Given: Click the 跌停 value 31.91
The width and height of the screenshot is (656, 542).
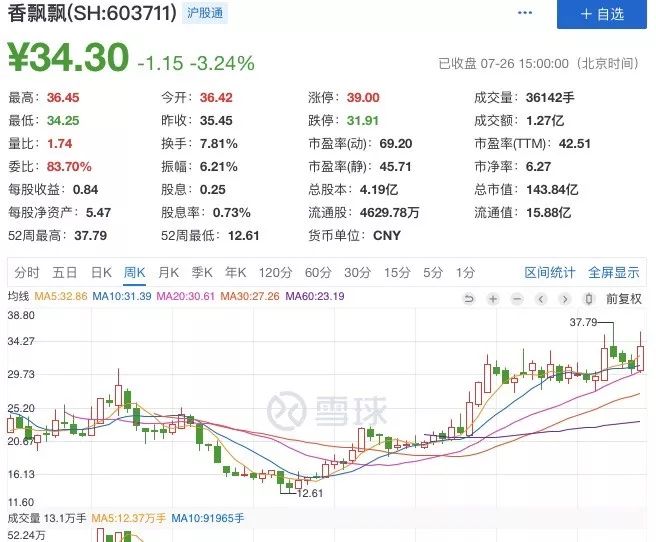Looking at the screenshot, I should (x=363, y=121).
